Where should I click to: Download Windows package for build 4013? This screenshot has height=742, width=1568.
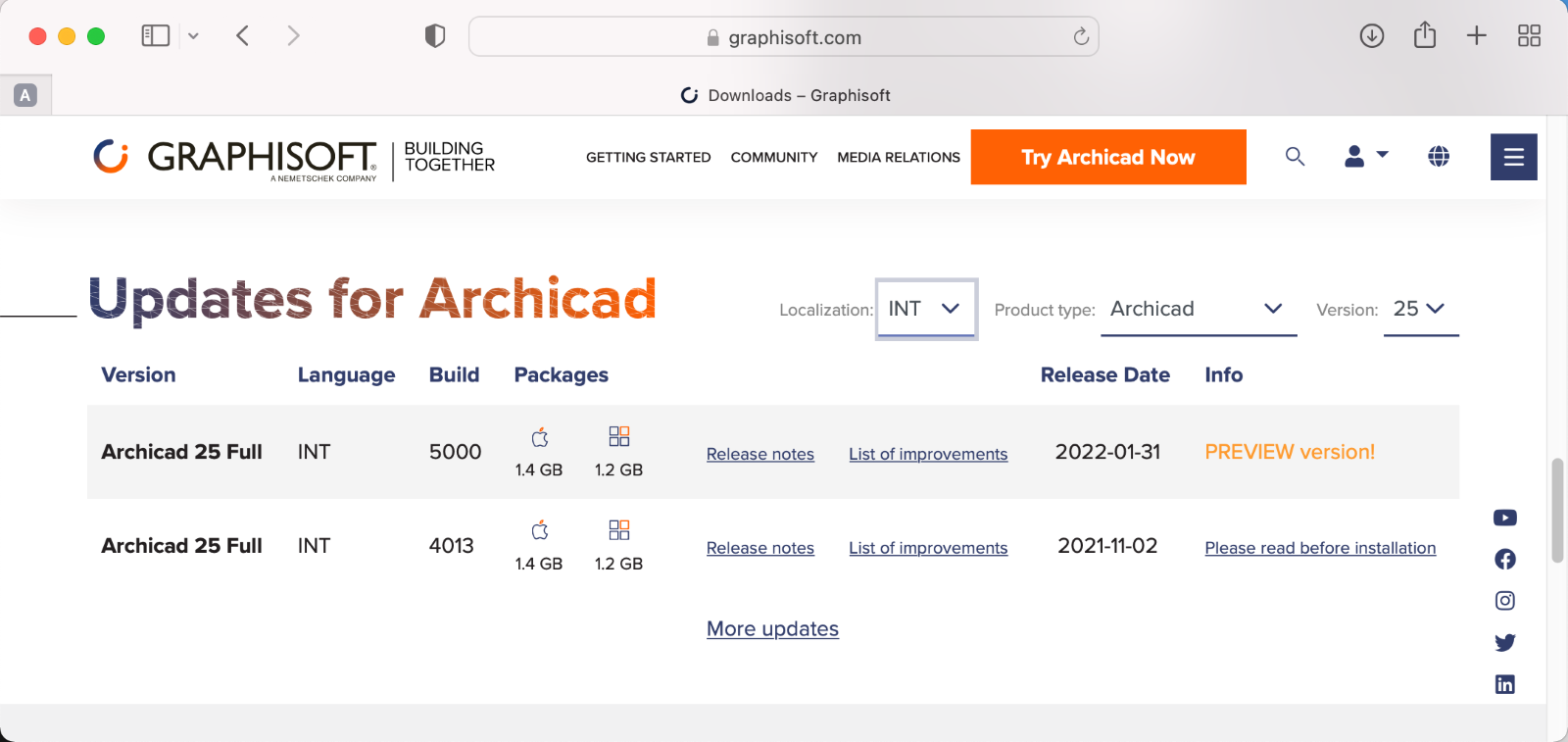coord(618,530)
